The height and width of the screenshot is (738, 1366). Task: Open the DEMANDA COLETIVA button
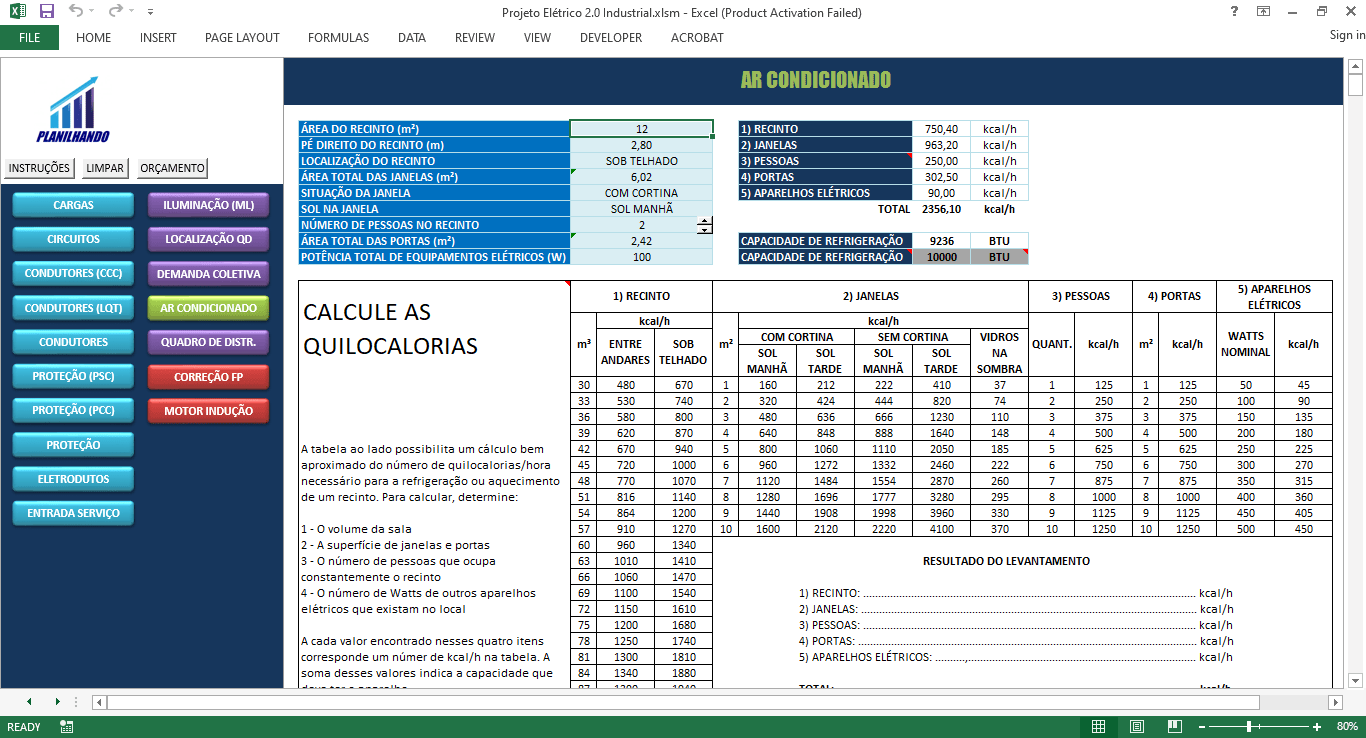point(209,274)
